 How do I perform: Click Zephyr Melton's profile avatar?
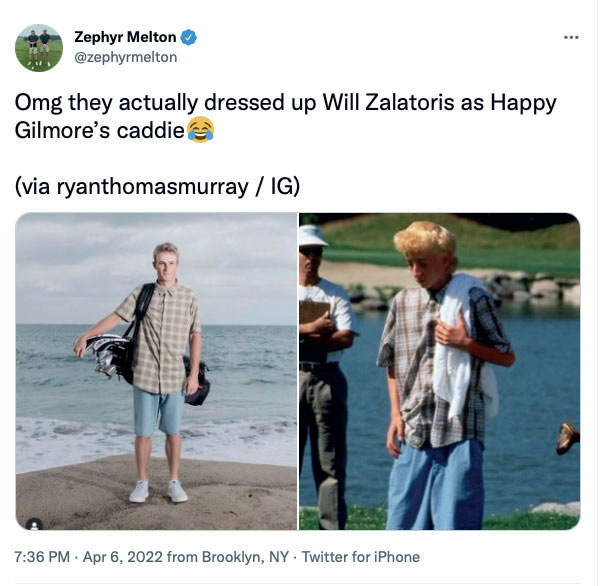(x=39, y=47)
